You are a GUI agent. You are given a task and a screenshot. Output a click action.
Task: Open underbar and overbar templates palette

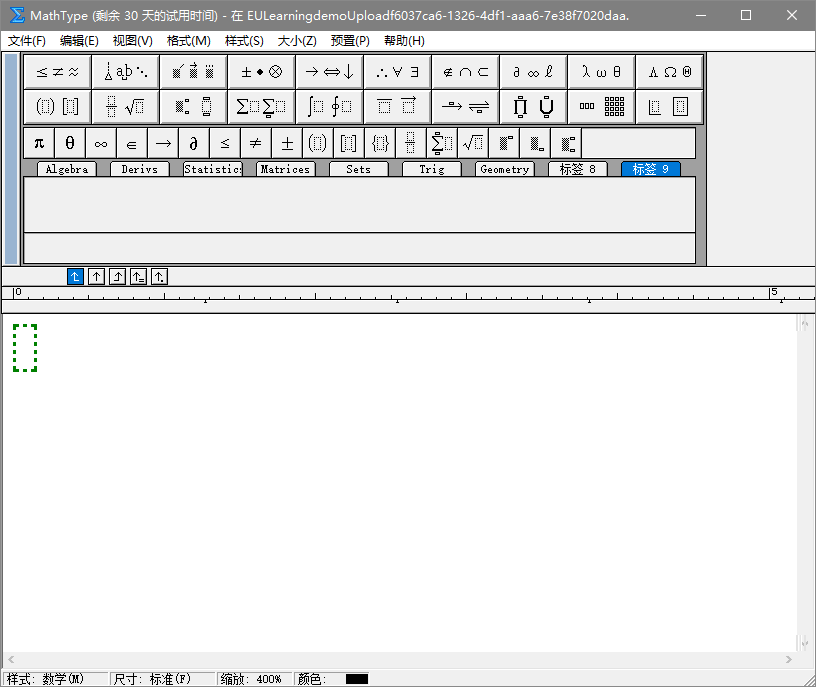click(398, 107)
